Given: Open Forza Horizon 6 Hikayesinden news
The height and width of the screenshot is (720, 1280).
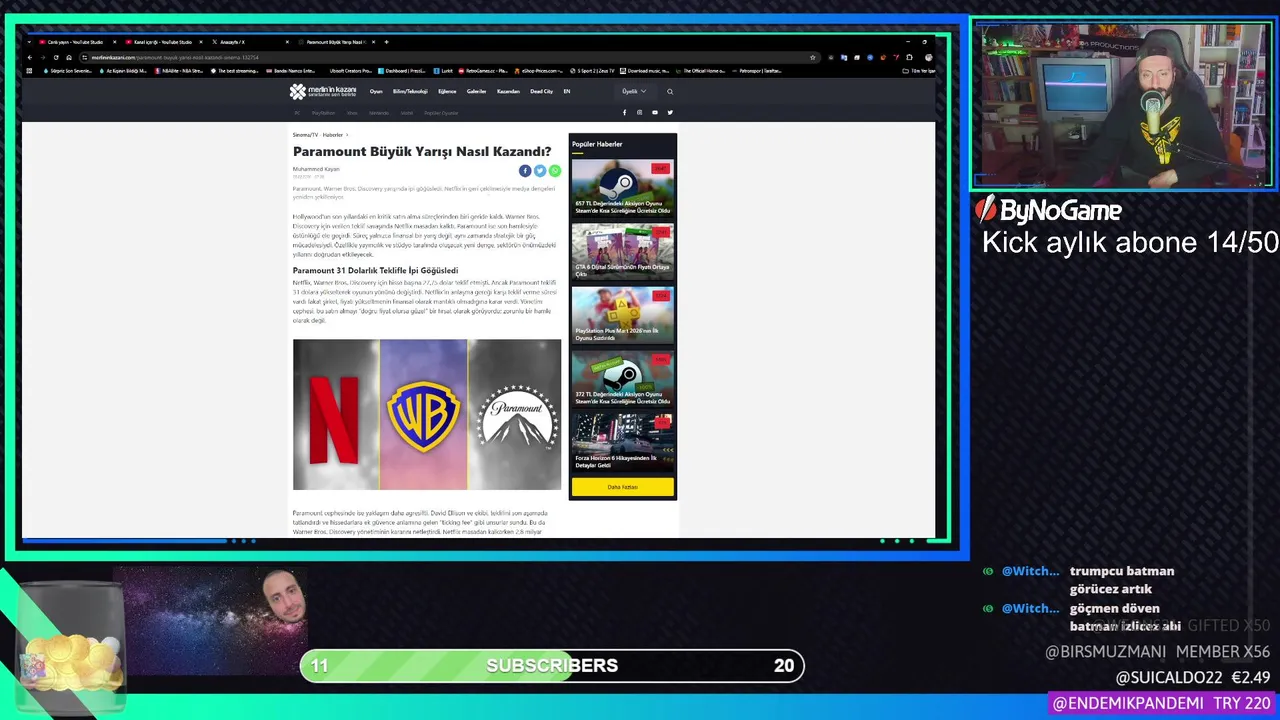Looking at the screenshot, I should coord(622,443).
